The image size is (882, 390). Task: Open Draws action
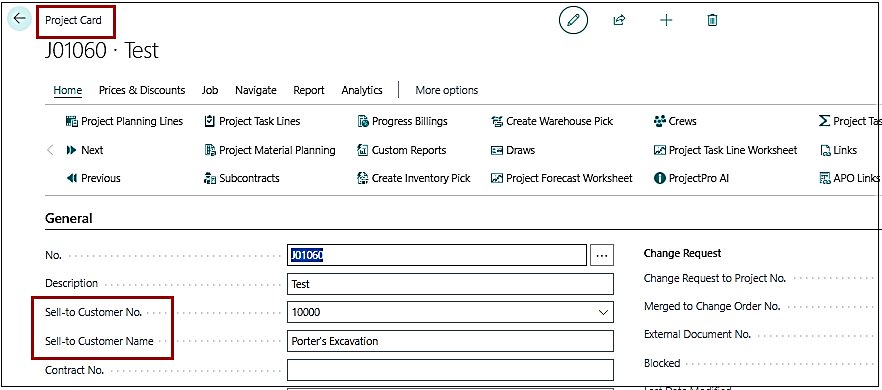[x=512, y=150]
